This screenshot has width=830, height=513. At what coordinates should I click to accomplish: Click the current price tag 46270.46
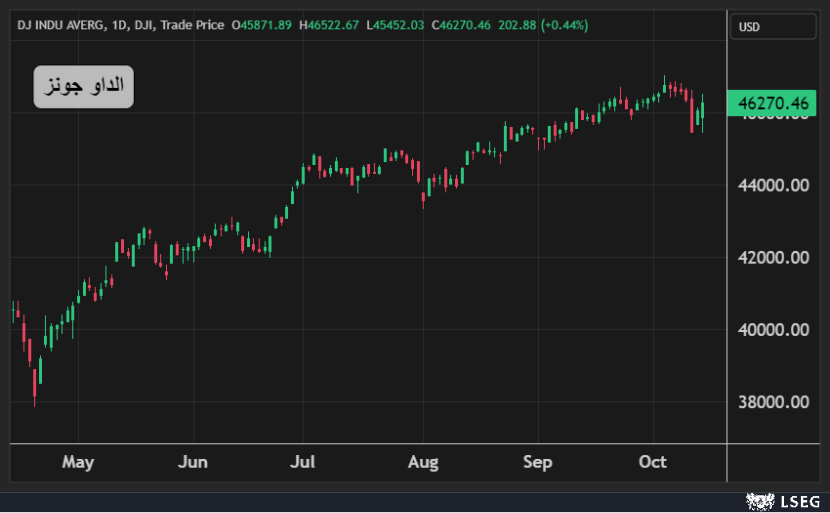point(772,102)
